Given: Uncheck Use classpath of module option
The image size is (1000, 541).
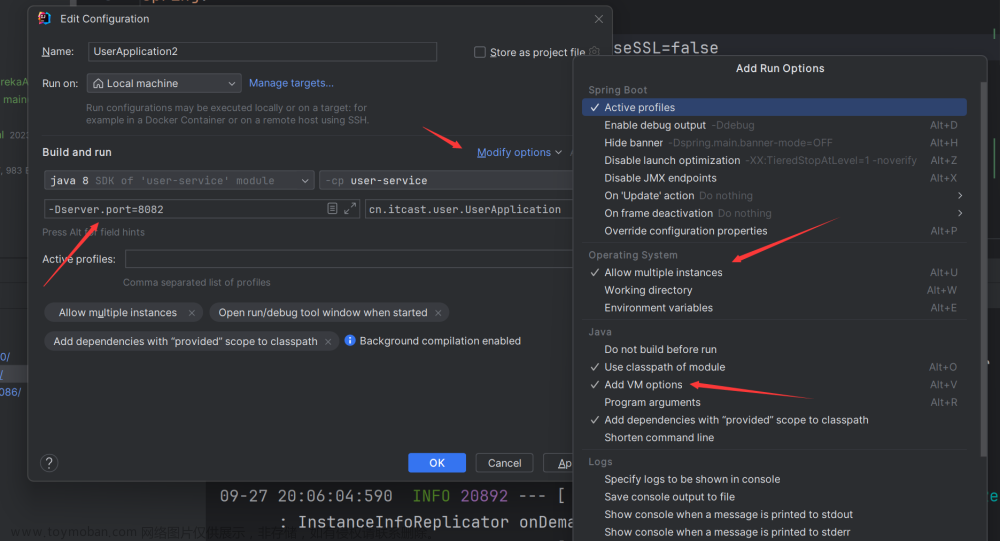Looking at the screenshot, I should pyautogui.click(x=774, y=367).
